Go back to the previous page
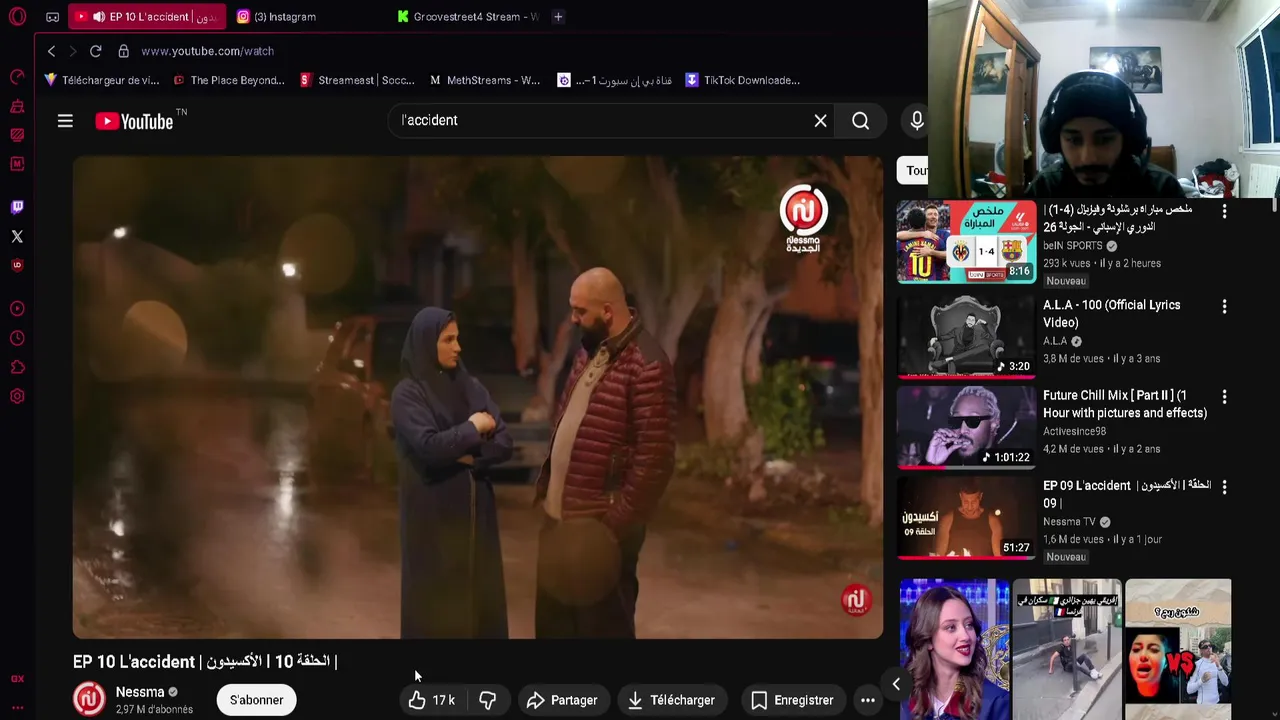This screenshot has width=1280, height=720. click(51, 51)
